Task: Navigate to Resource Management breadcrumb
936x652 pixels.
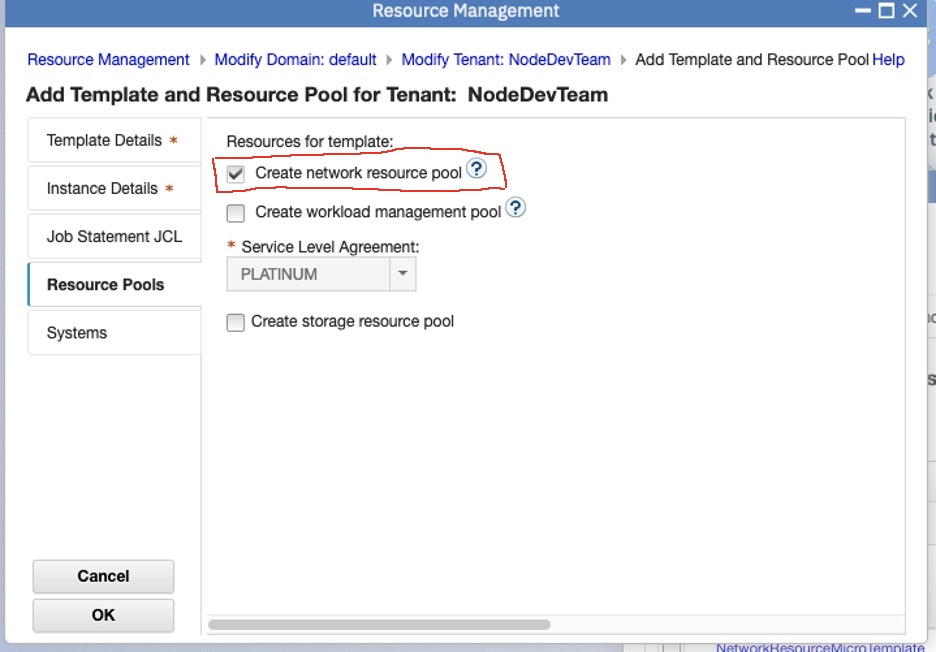Action: 108,59
